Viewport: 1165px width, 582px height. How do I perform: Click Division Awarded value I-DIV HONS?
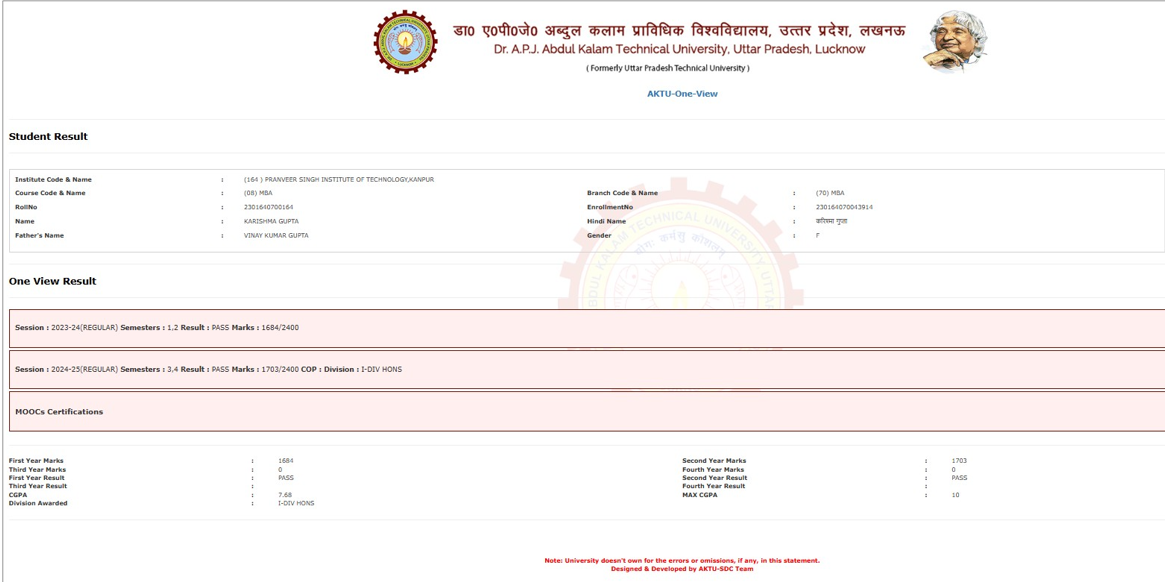tap(296, 503)
